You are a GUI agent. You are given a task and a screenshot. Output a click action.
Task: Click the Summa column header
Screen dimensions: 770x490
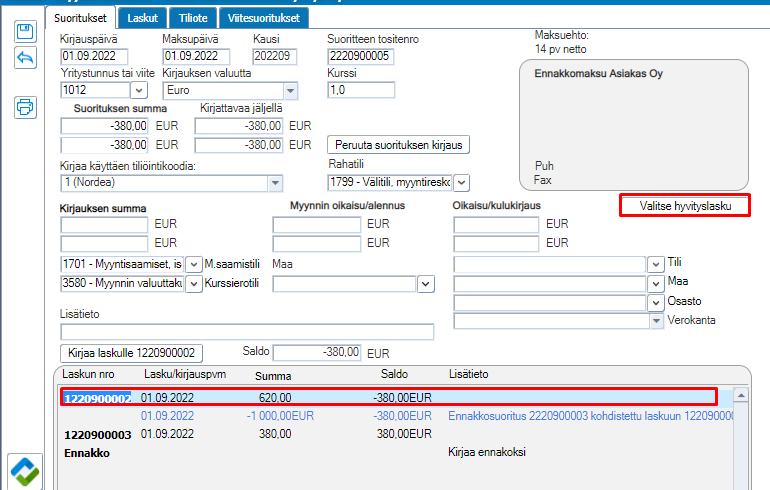coord(273,376)
